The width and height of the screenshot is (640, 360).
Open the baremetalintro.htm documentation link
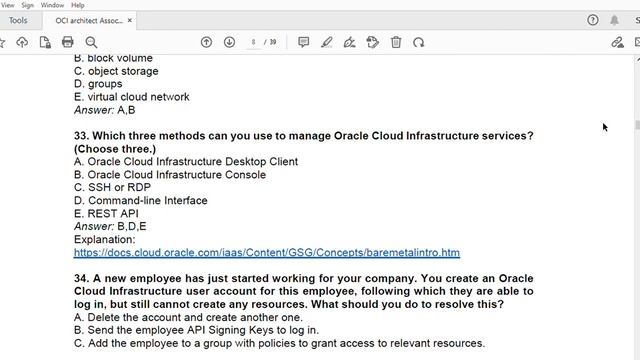point(267,253)
